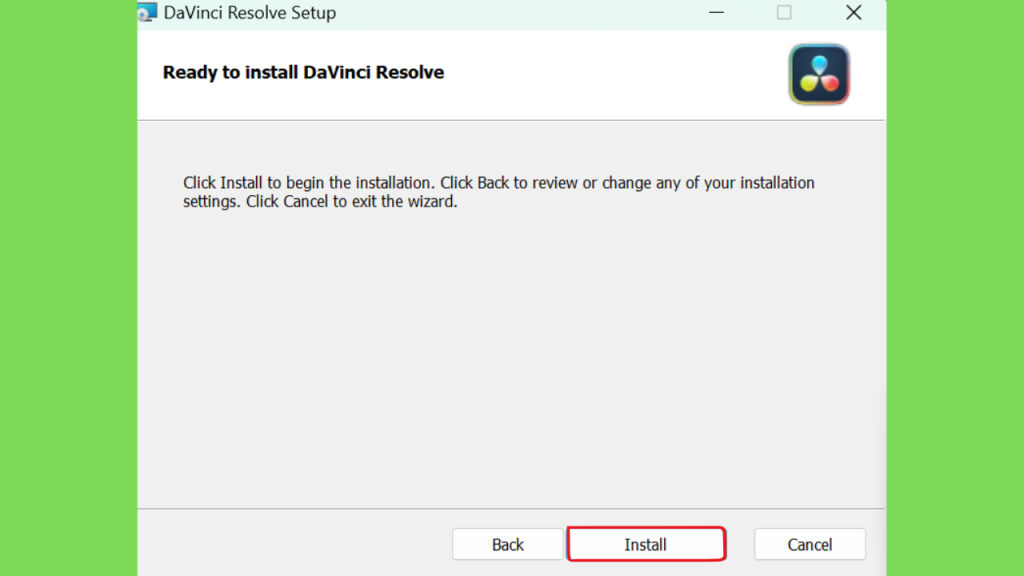1024x576 pixels.
Task: Click the 'Click Install to begin' instruction text
Action: (498, 192)
